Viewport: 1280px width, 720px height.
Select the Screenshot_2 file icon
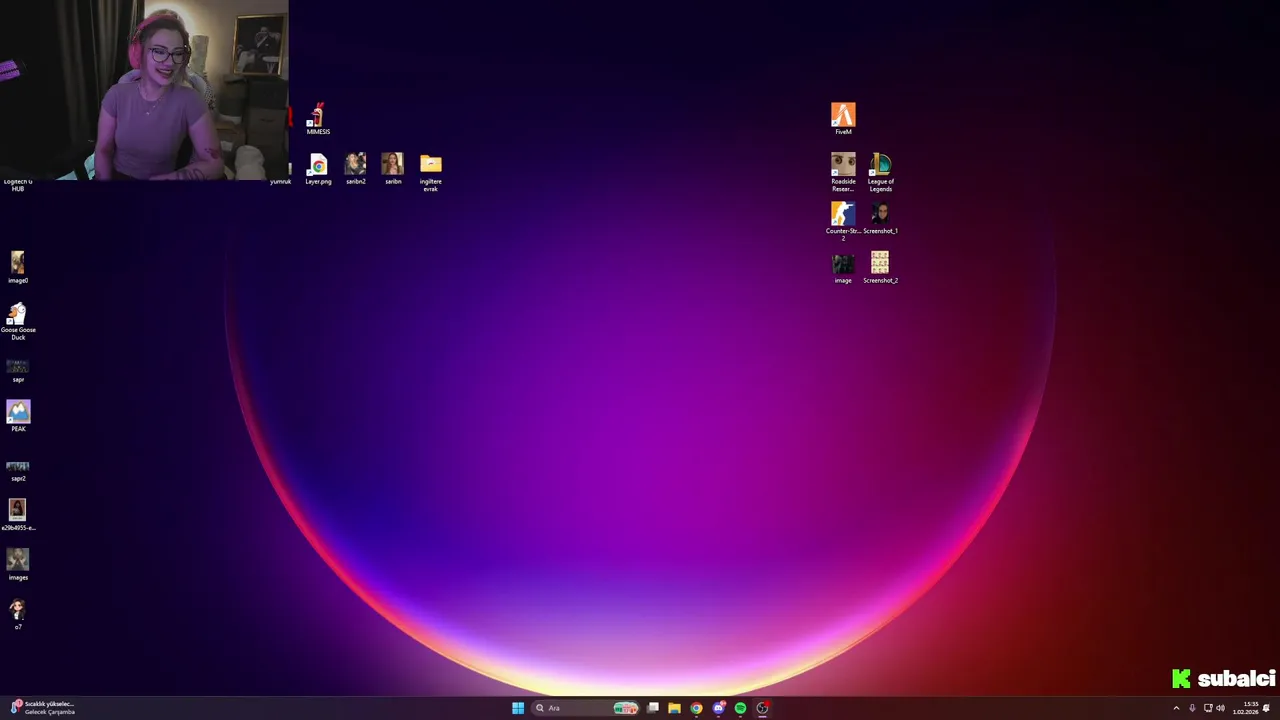click(x=880, y=268)
